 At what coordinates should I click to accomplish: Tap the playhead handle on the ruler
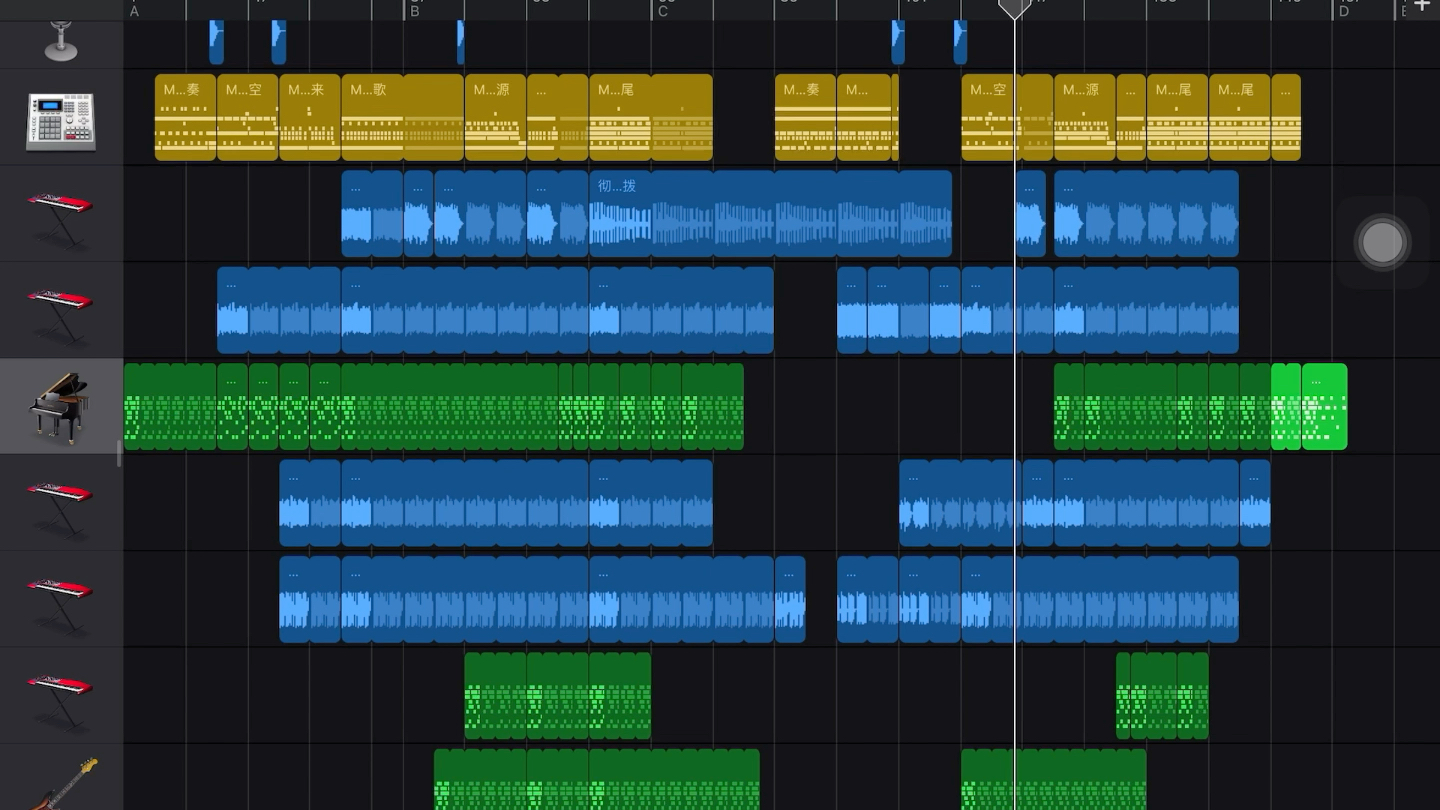1015,9
